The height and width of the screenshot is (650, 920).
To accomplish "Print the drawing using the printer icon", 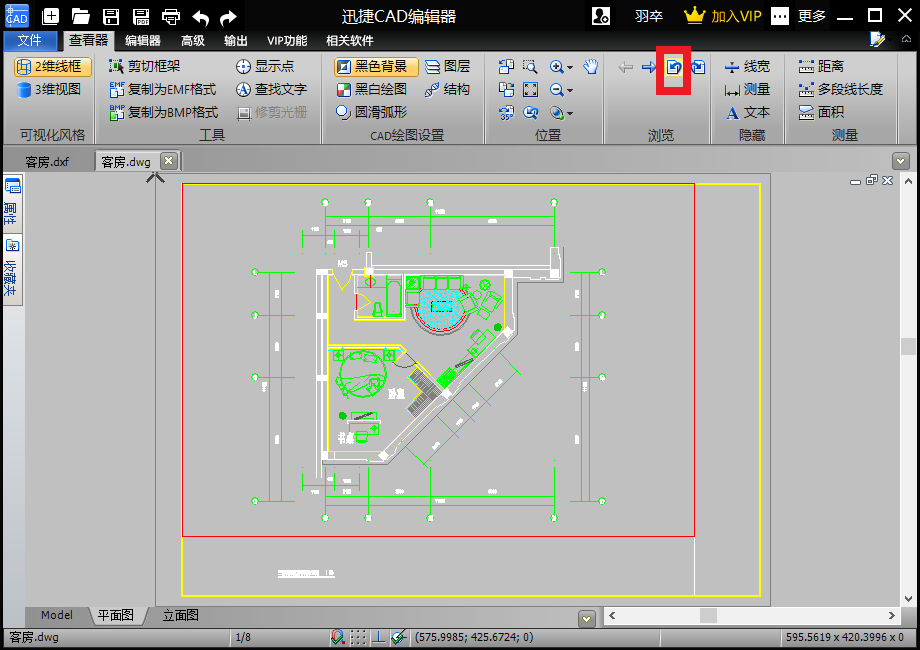I will (171, 16).
